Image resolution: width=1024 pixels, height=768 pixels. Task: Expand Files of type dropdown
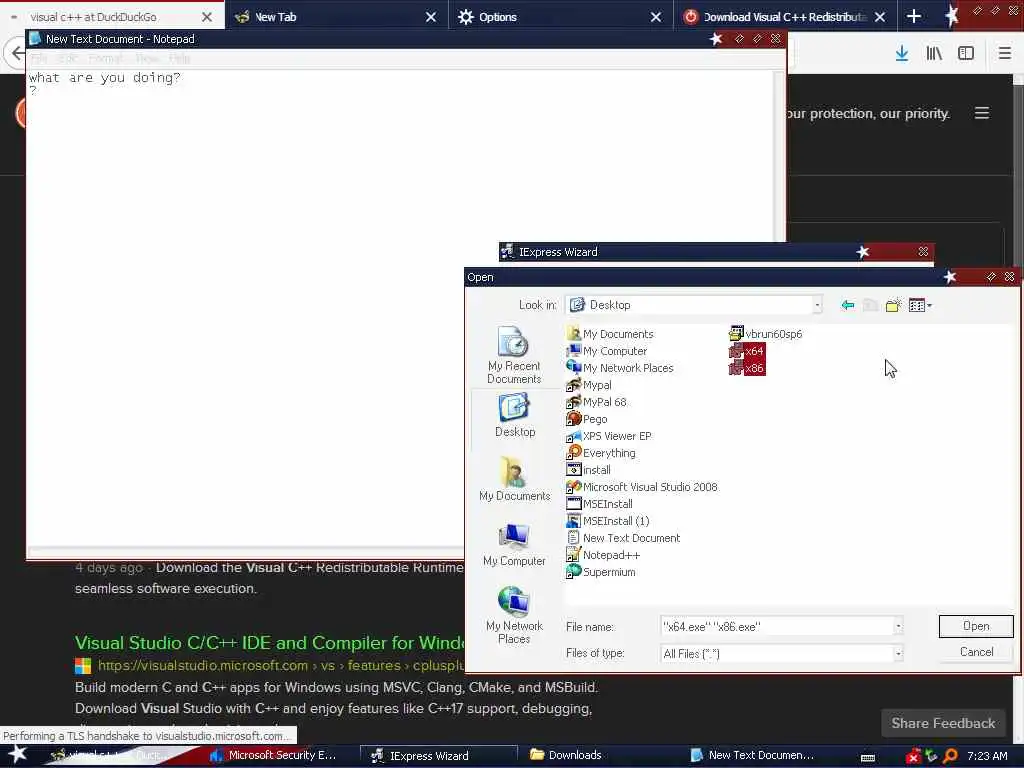coord(899,654)
